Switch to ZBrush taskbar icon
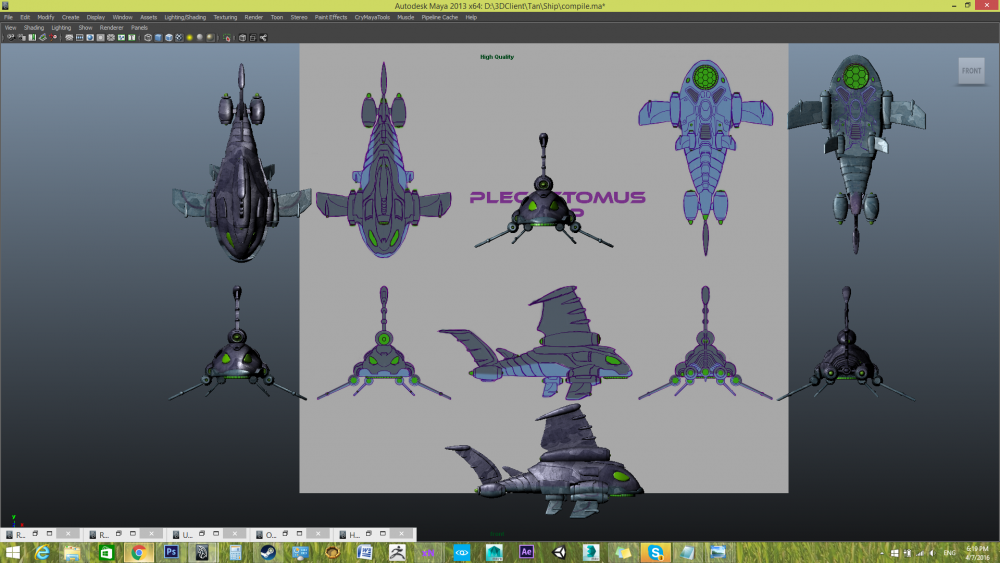1000x563 pixels. click(x=396, y=552)
